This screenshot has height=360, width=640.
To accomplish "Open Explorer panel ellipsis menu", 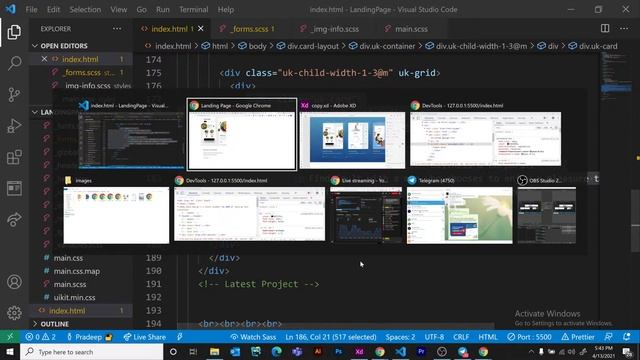I will [x=117, y=29].
